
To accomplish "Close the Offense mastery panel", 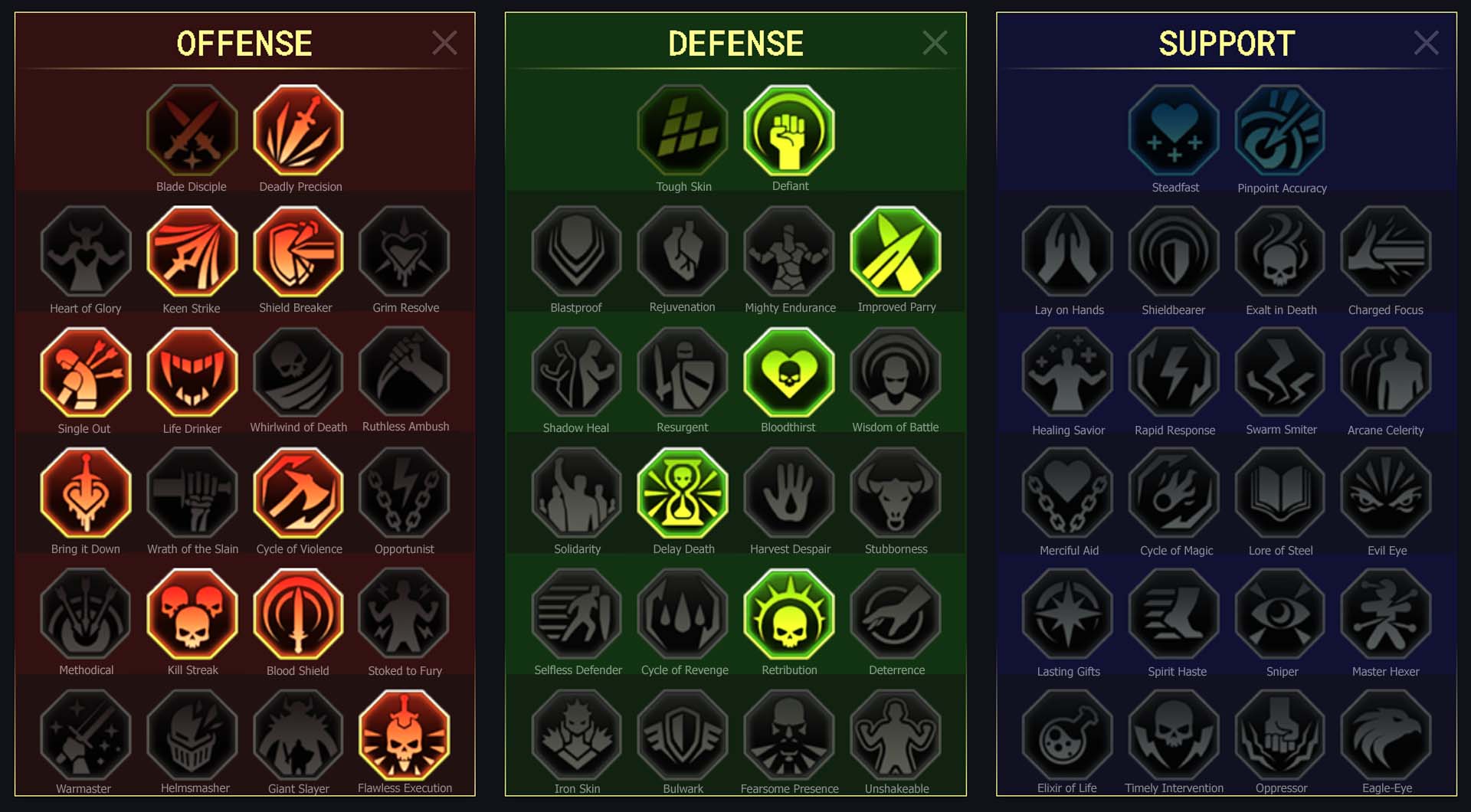I will point(444,43).
